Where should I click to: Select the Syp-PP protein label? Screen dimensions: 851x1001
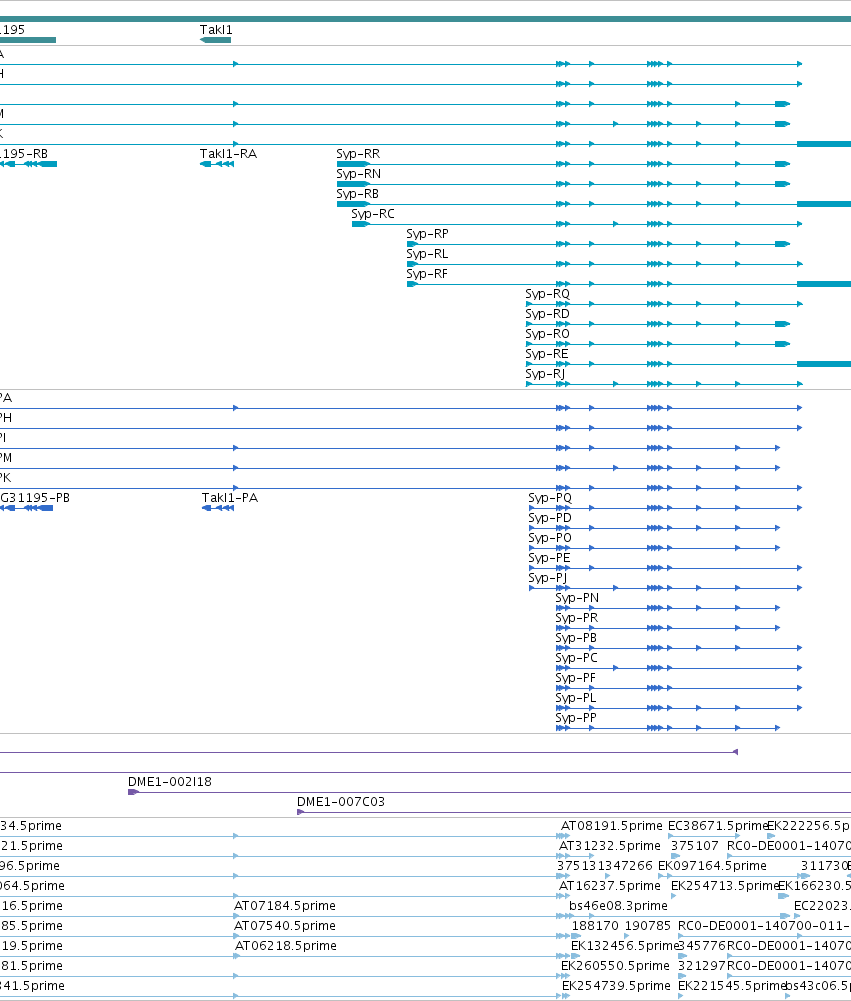(x=576, y=718)
